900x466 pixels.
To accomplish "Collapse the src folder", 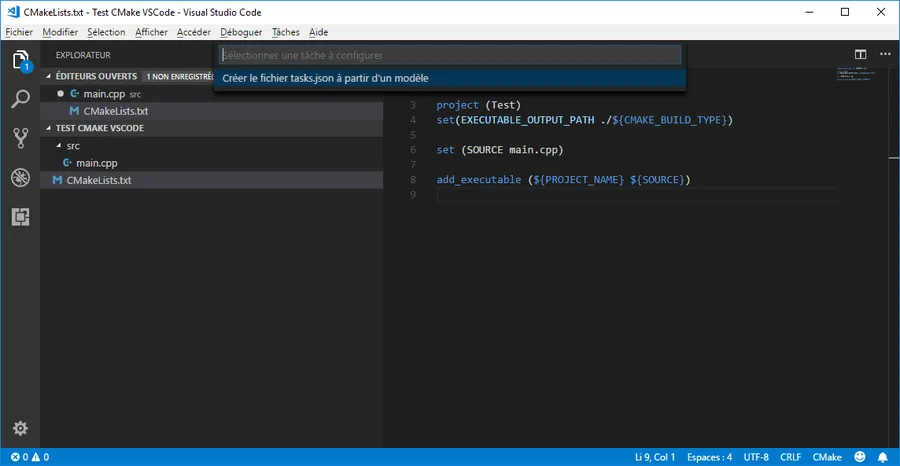I will coord(59,146).
